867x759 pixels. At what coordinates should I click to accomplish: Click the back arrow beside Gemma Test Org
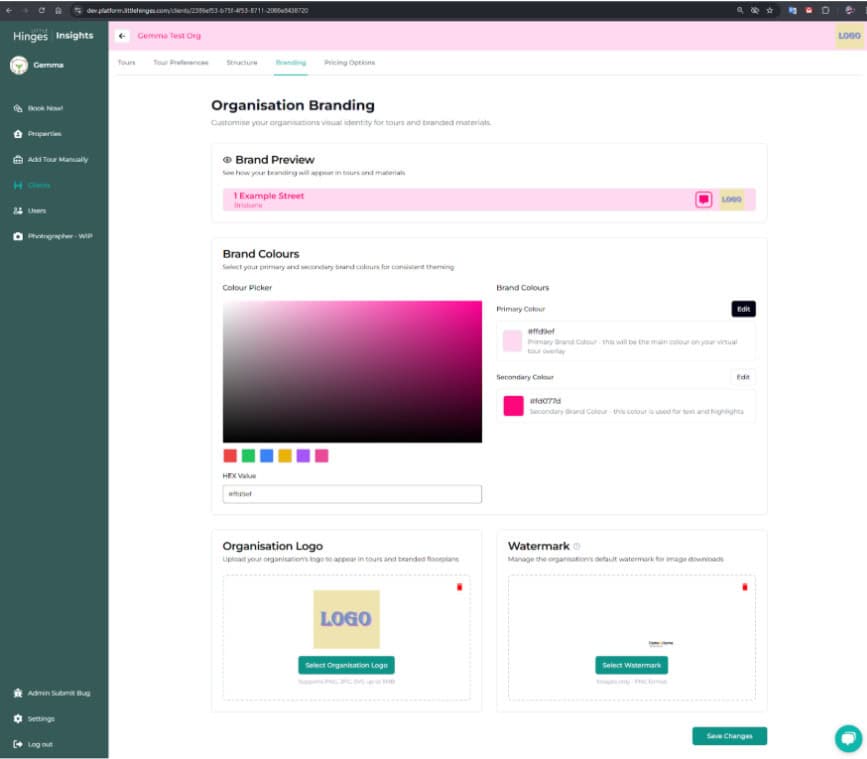point(122,34)
